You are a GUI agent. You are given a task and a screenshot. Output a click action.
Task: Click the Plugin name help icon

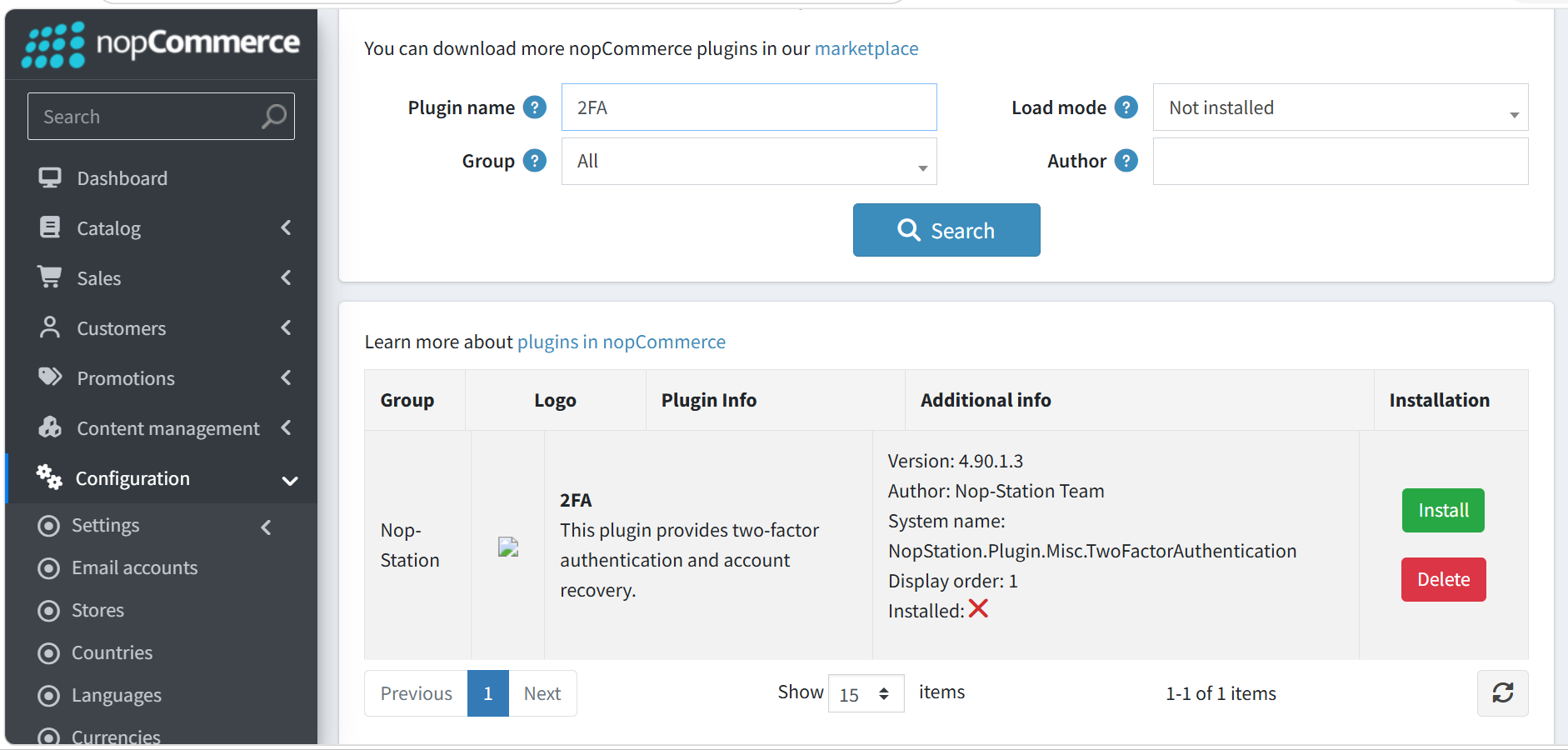(x=535, y=107)
